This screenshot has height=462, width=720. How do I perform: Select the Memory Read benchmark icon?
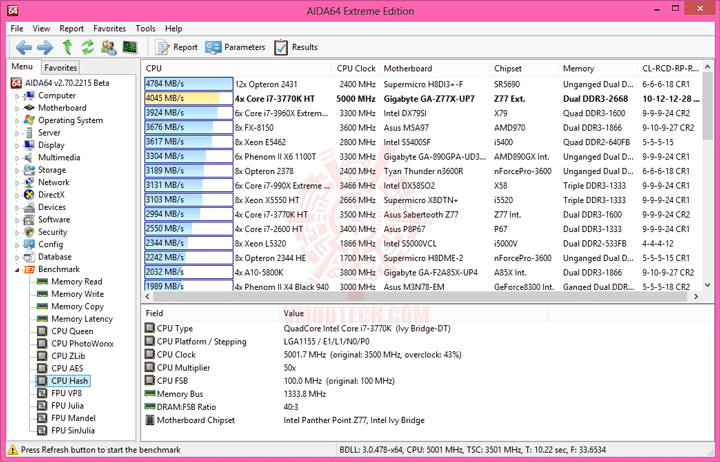42,282
